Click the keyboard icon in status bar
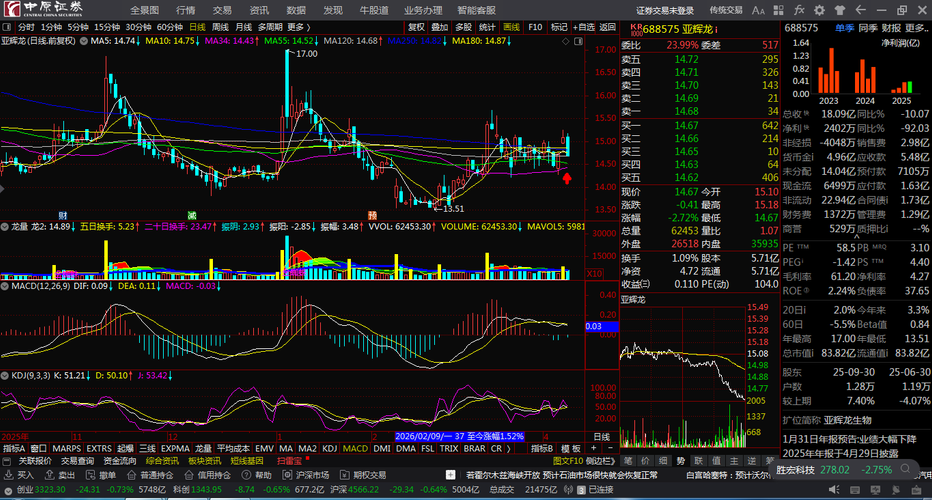Image resolution: width=932 pixels, height=500 pixels. click(855, 490)
